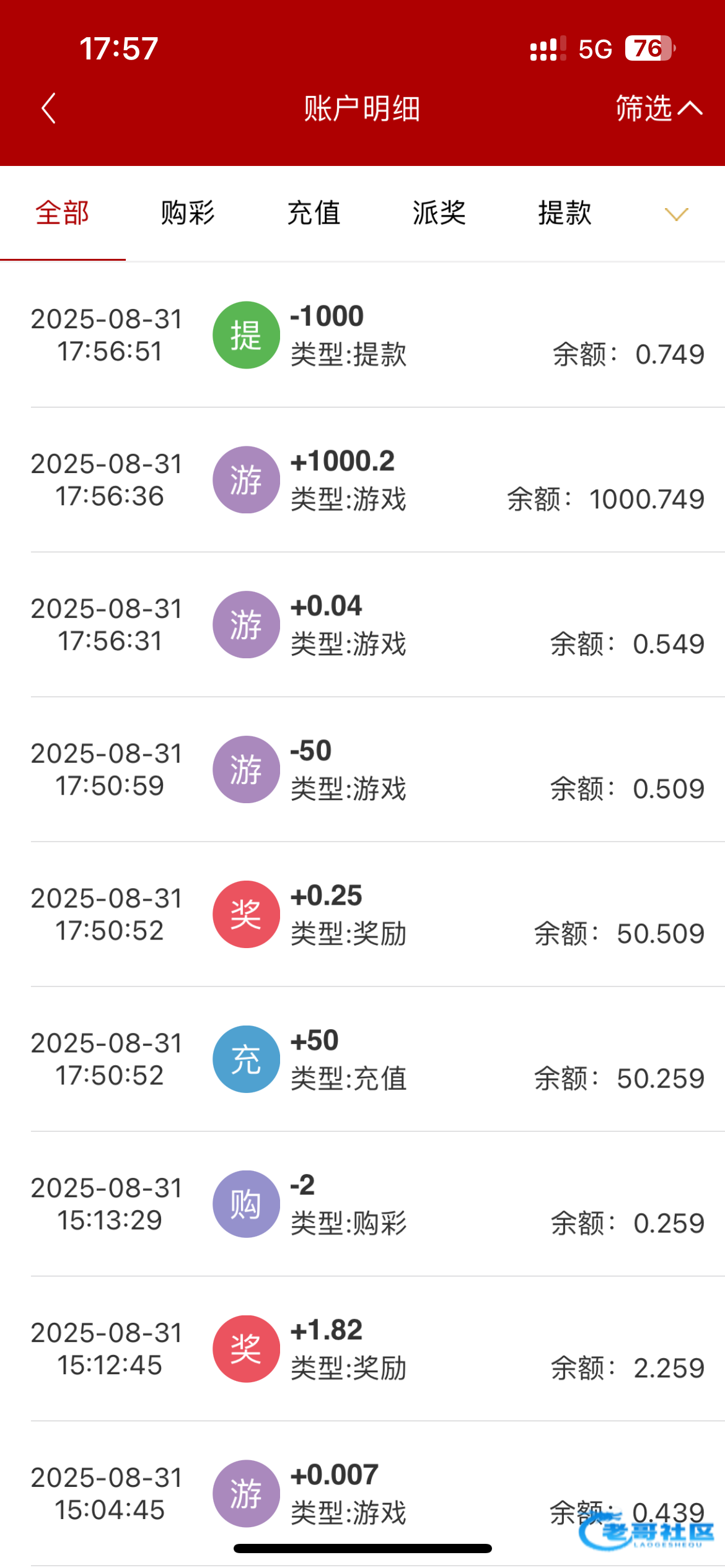The image size is (725, 1568).
Task: Tap the back arrow in header
Action: coord(49,108)
